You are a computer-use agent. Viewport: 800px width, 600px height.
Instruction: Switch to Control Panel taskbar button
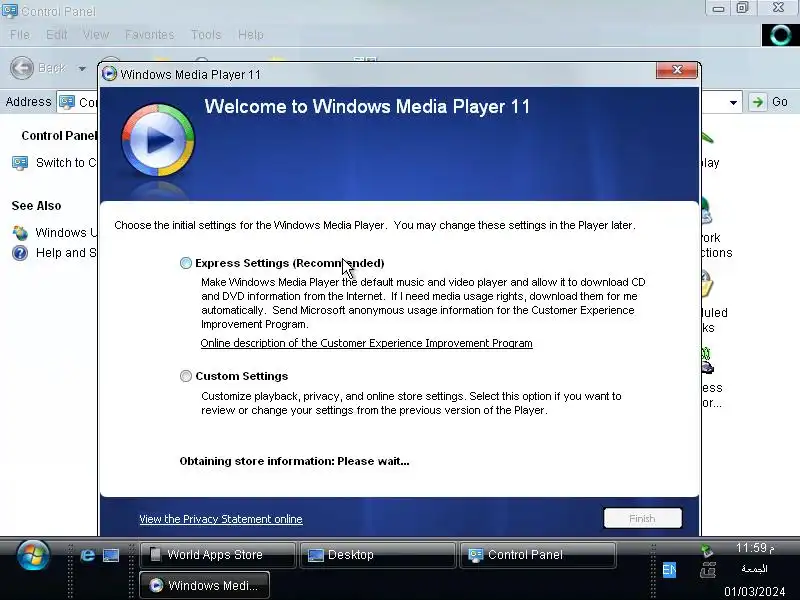pos(538,555)
